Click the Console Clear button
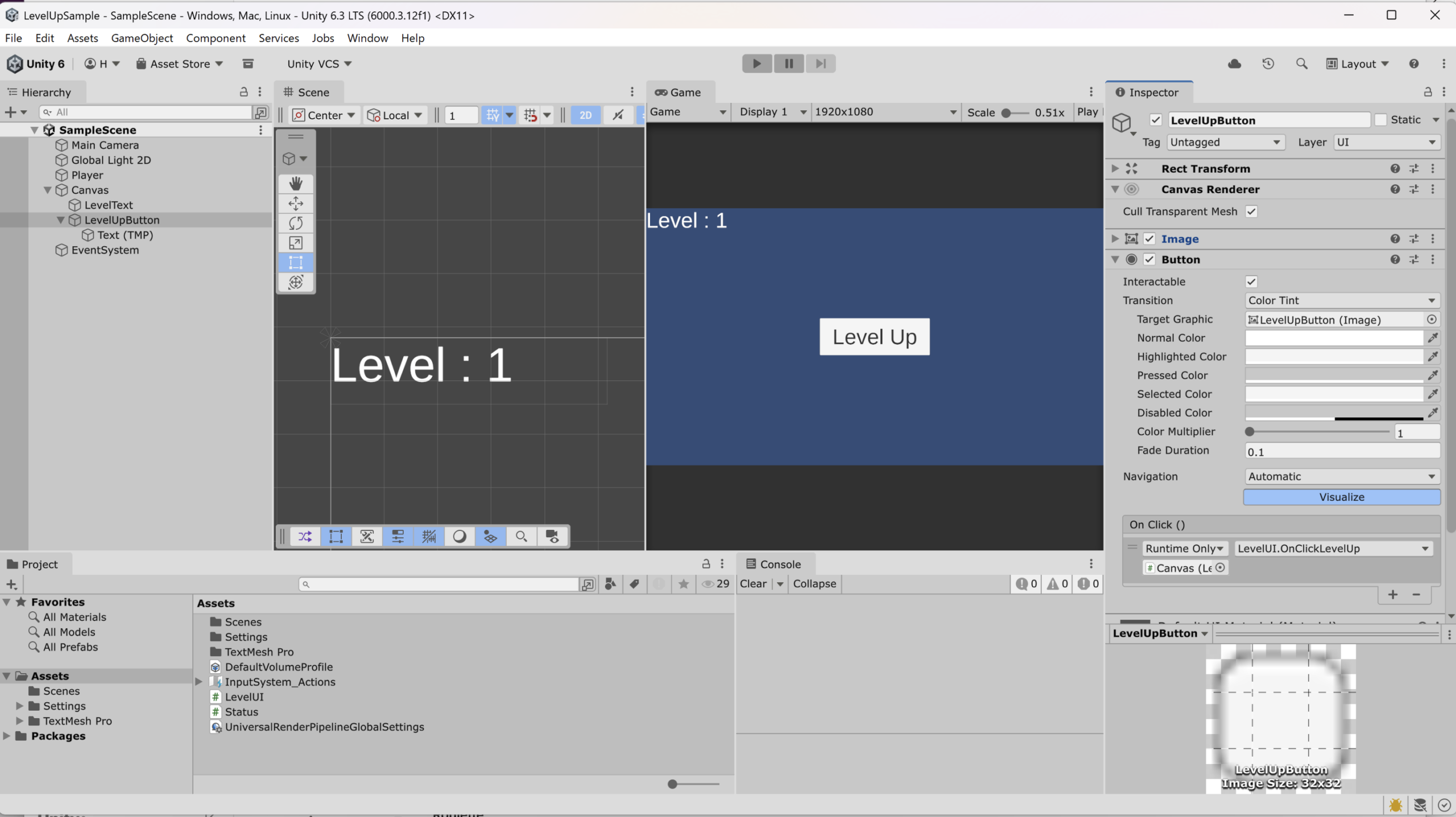This screenshot has width=1456, height=817. click(753, 584)
